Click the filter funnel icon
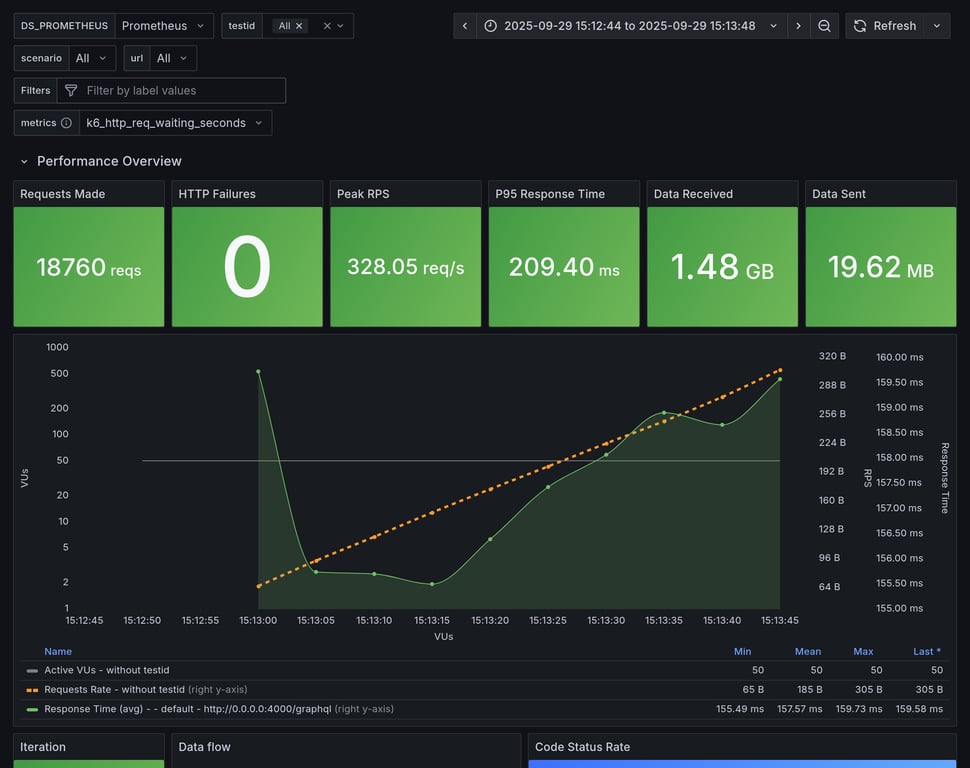 coord(71,90)
